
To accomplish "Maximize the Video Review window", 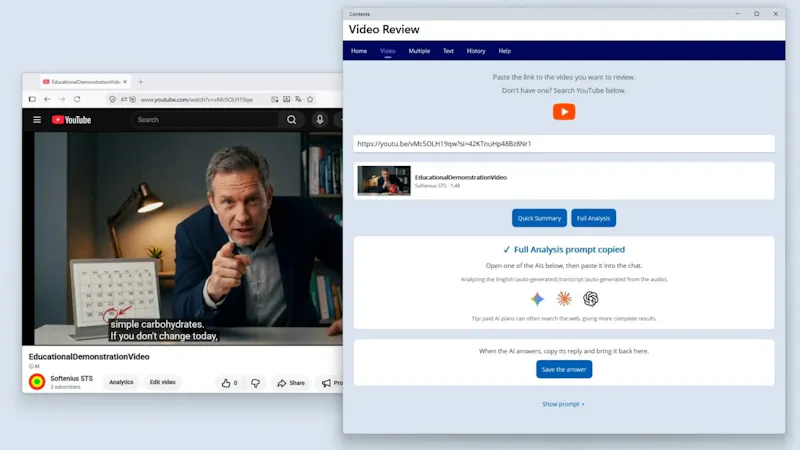I will click(757, 14).
